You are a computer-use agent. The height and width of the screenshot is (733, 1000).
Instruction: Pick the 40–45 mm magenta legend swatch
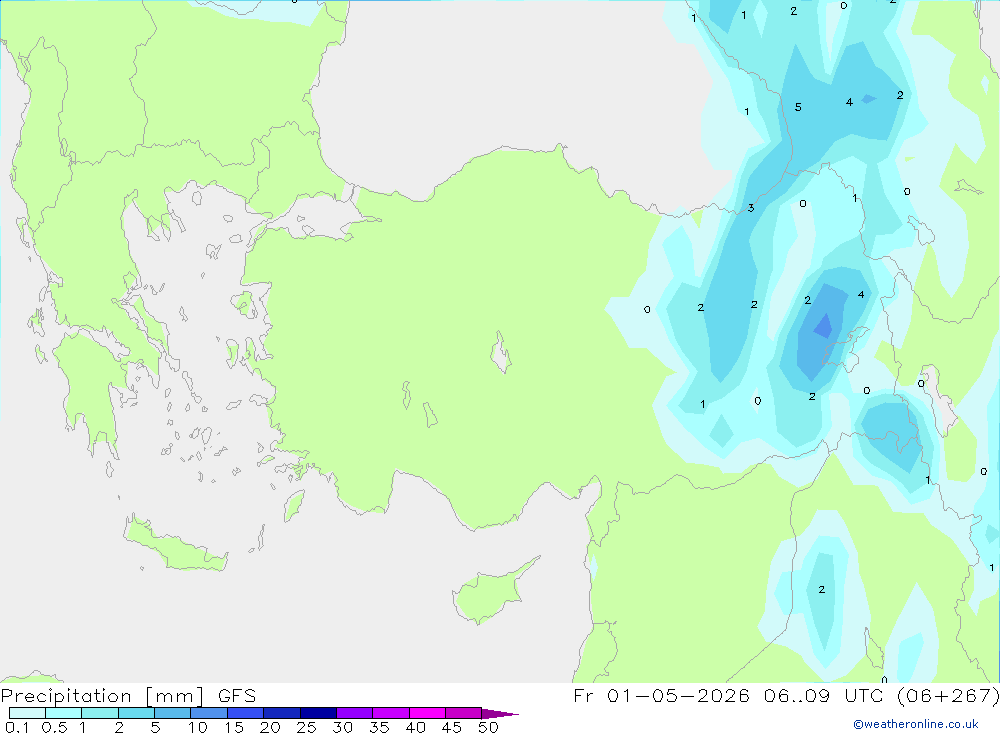tap(427, 713)
